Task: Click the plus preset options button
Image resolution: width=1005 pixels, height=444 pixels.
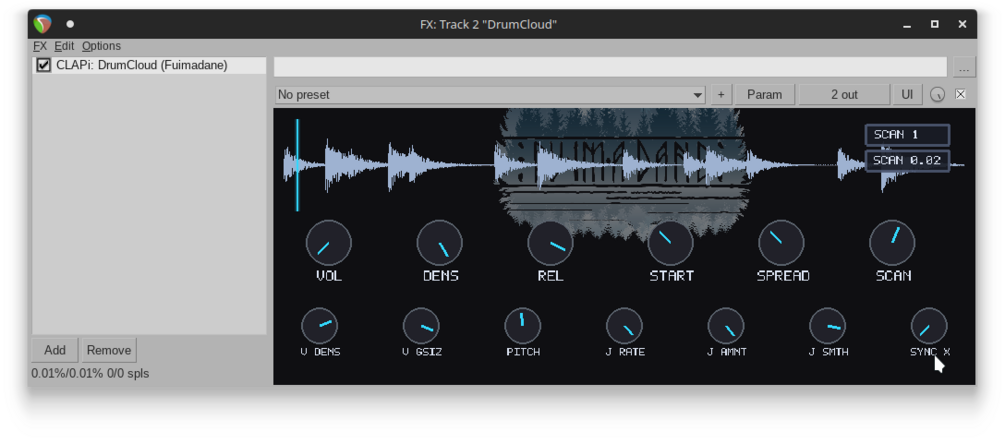Action: 720,94
